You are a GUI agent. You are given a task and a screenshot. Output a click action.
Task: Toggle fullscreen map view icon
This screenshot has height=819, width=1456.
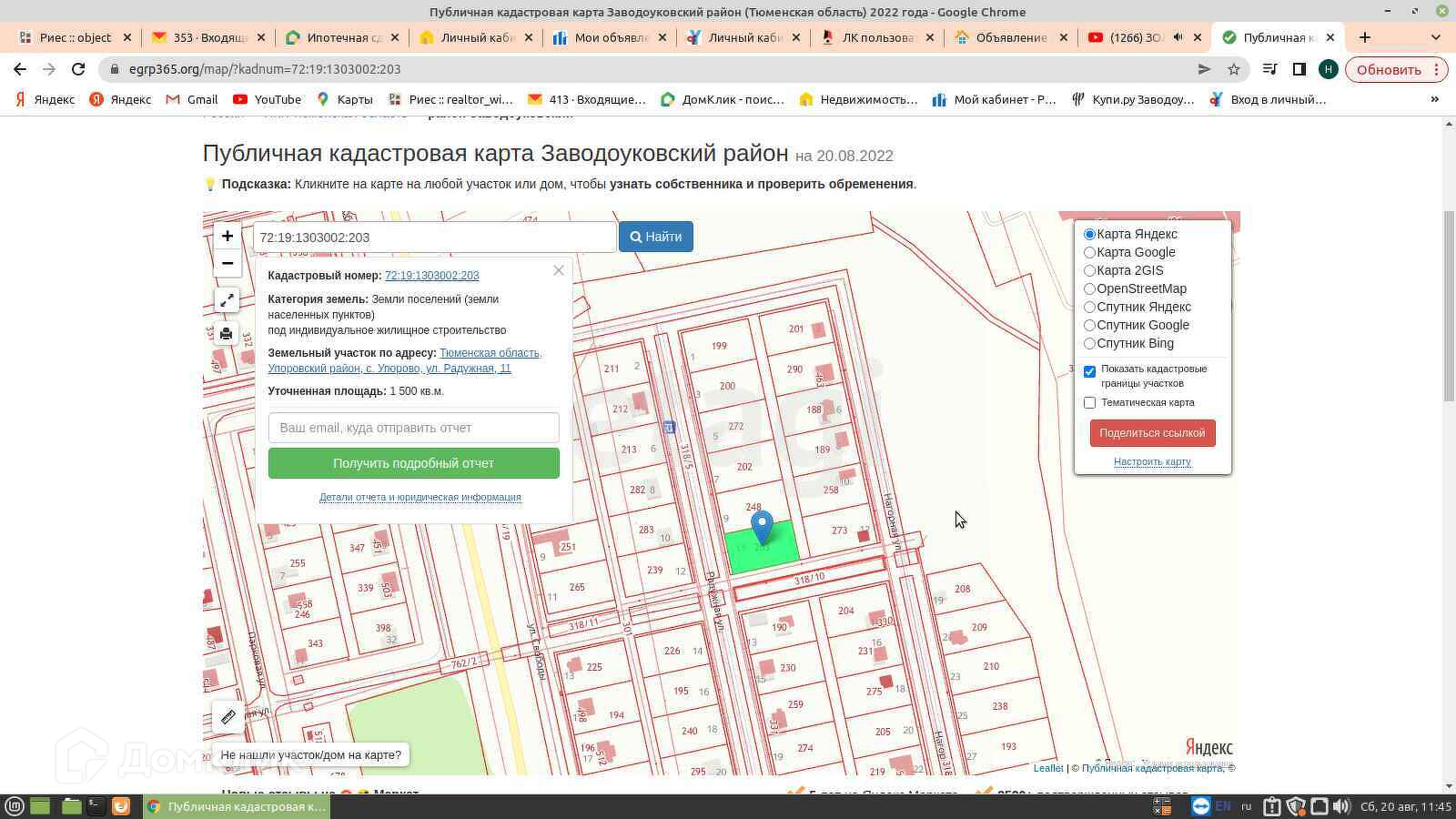pyautogui.click(x=227, y=300)
